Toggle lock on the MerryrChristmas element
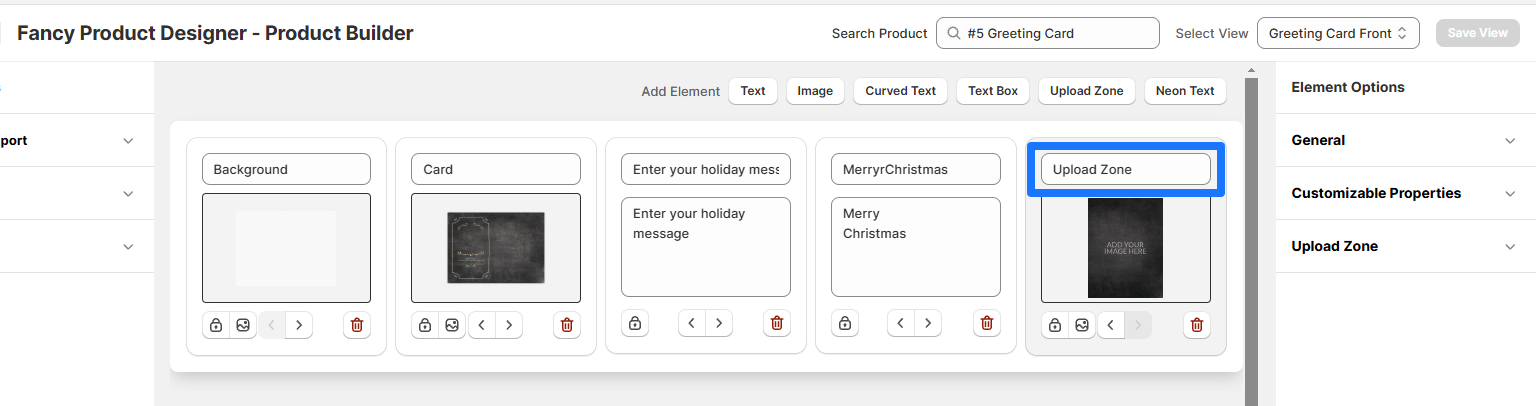The width and height of the screenshot is (1536, 406). (845, 323)
